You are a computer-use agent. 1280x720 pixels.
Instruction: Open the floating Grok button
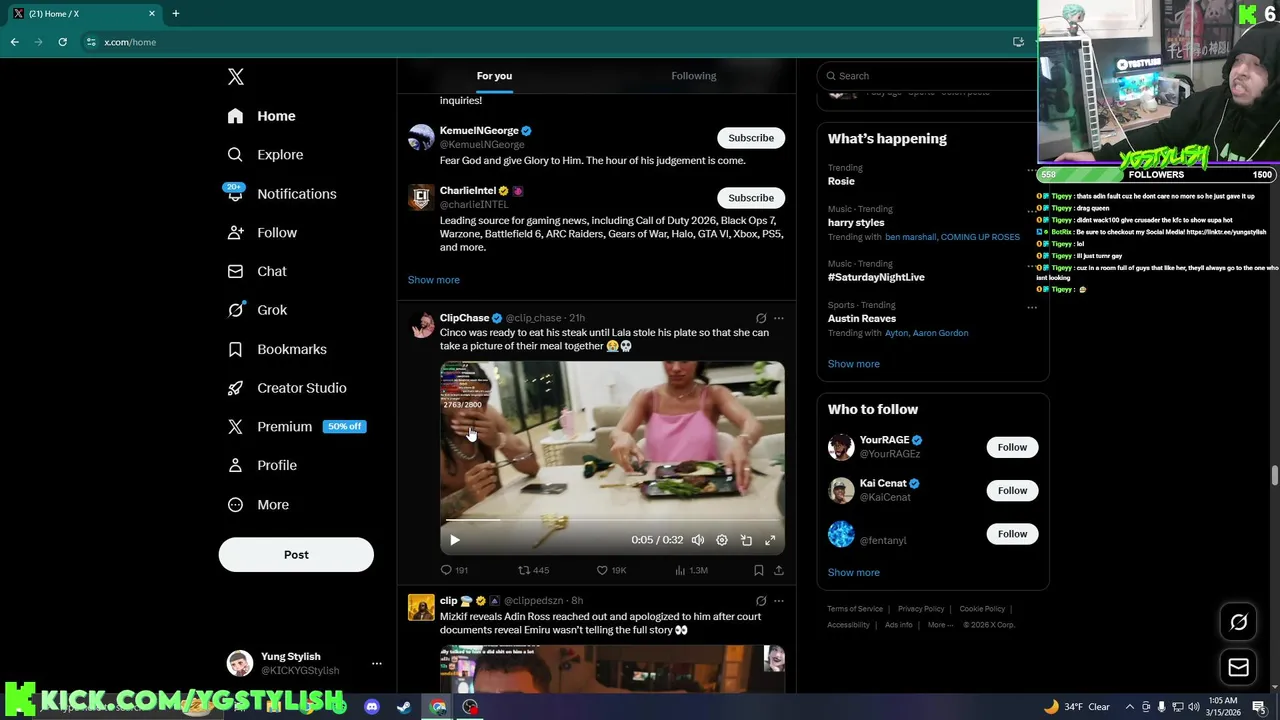click(x=1239, y=623)
